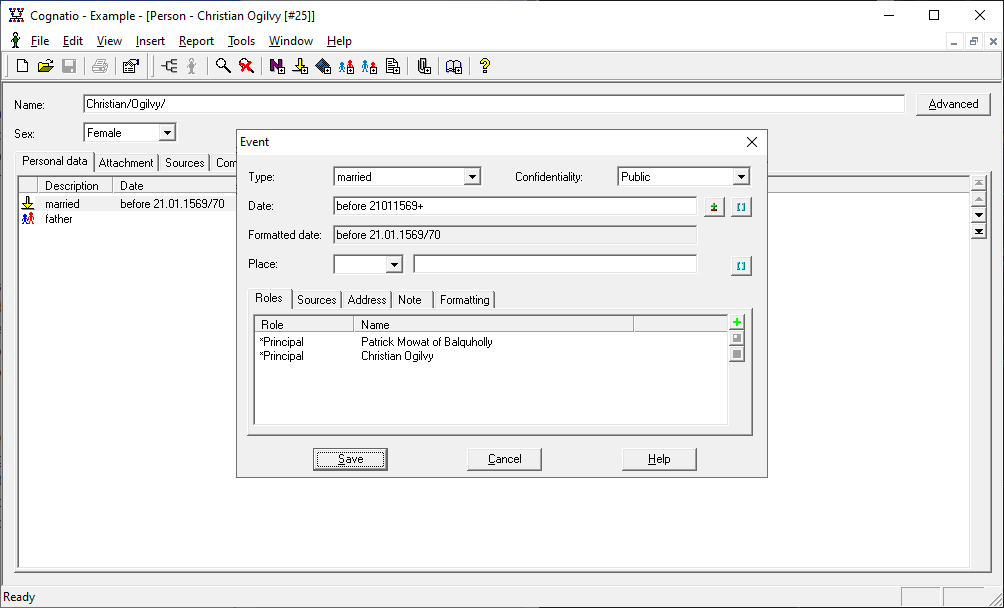Add an attachment with the paperclip icon
The width and height of the screenshot is (1004, 608).
point(424,66)
